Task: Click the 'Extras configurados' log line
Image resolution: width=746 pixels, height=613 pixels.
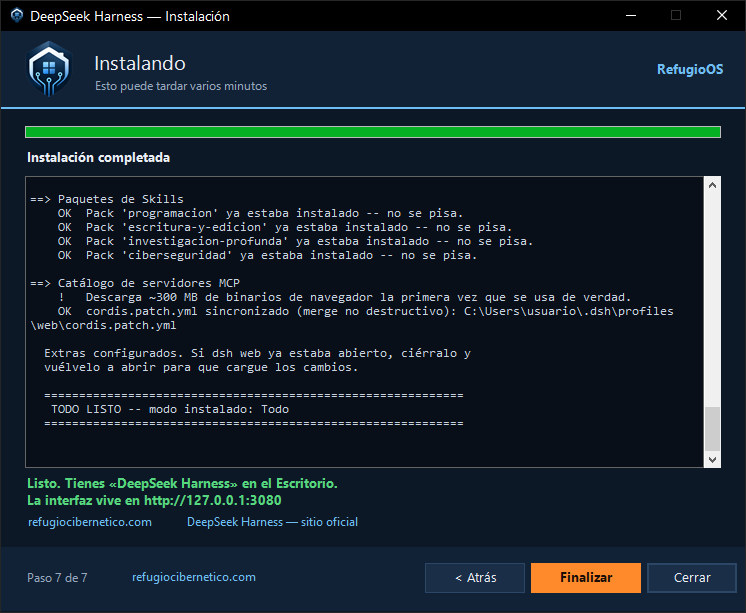Action: (x=257, y=353)
